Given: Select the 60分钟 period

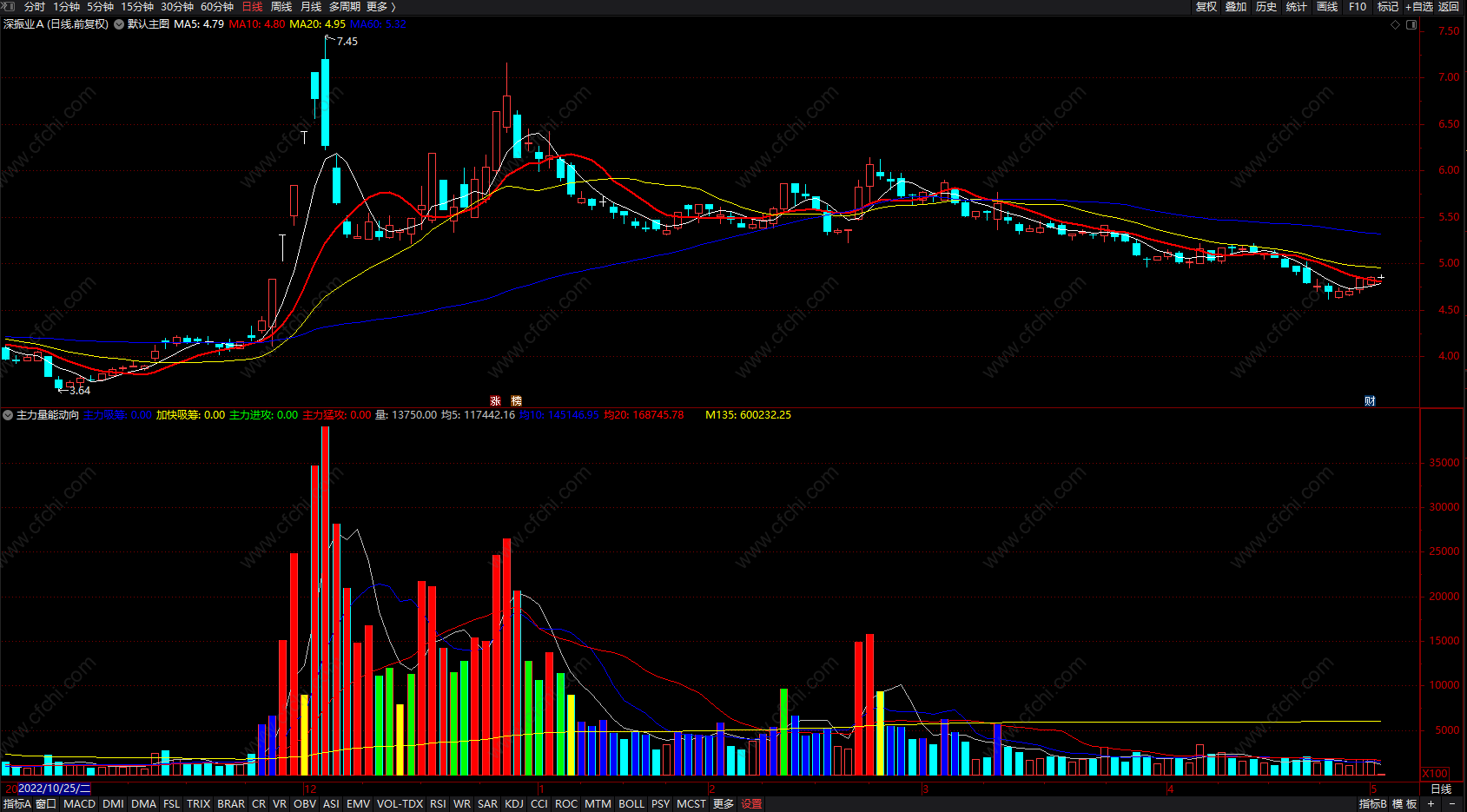Looking at the screenshot, I should [217, 7].
